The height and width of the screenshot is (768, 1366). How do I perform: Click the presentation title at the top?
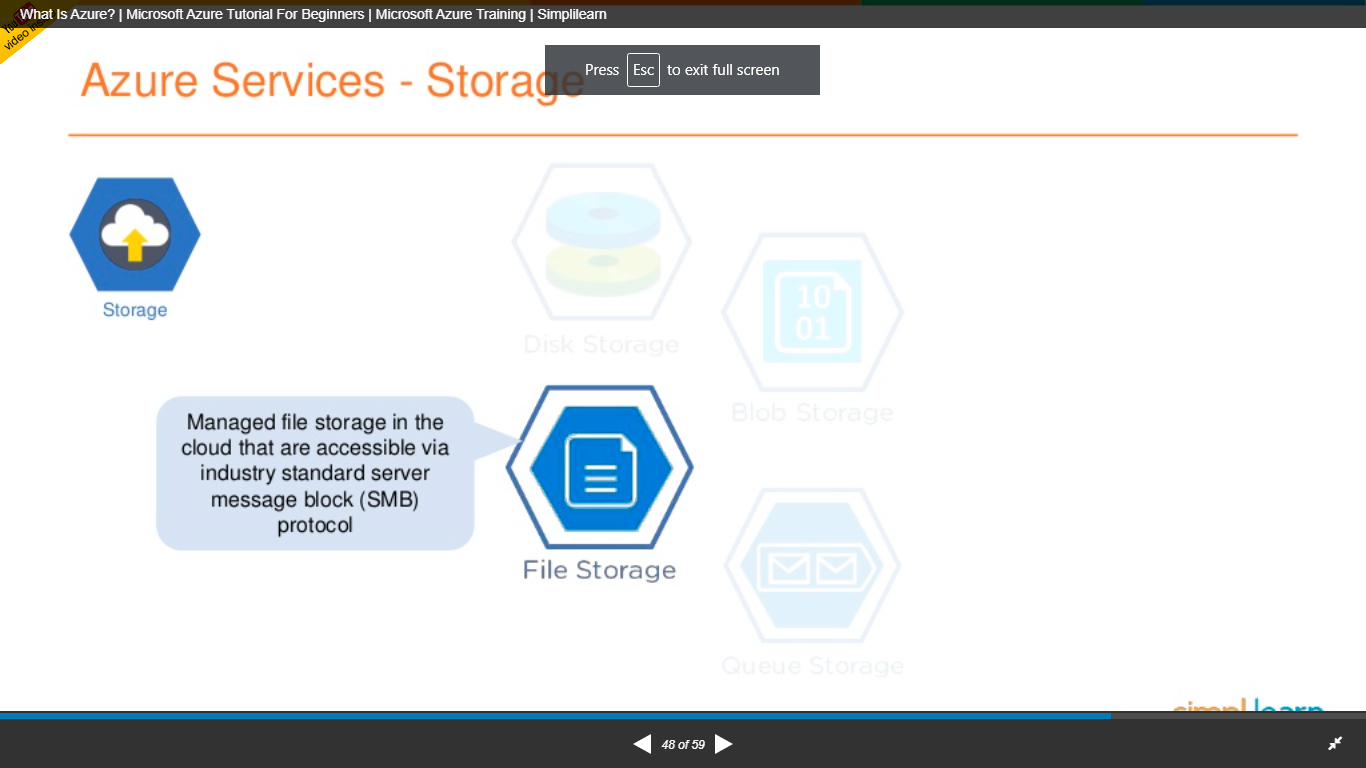pyautogui.click(x=313, y=14)
